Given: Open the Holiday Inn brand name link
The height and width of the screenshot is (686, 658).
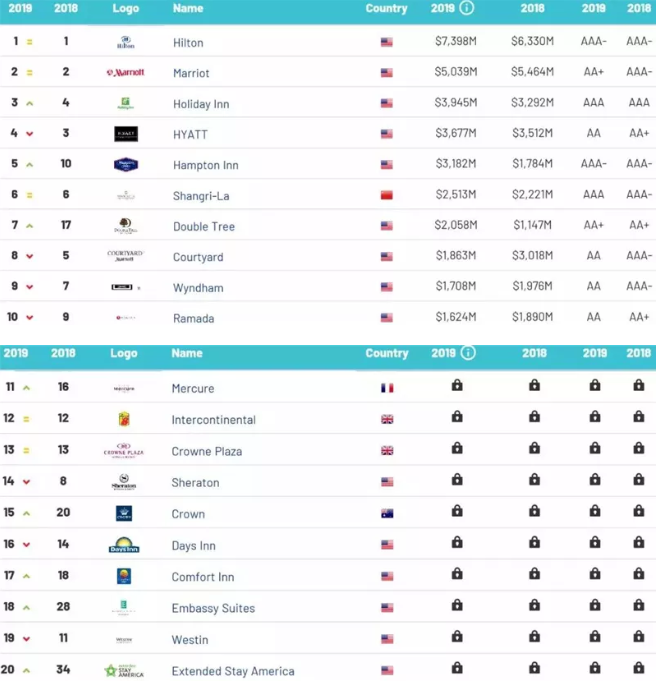Looking at the screenshot, I should [x=202, y=103].
